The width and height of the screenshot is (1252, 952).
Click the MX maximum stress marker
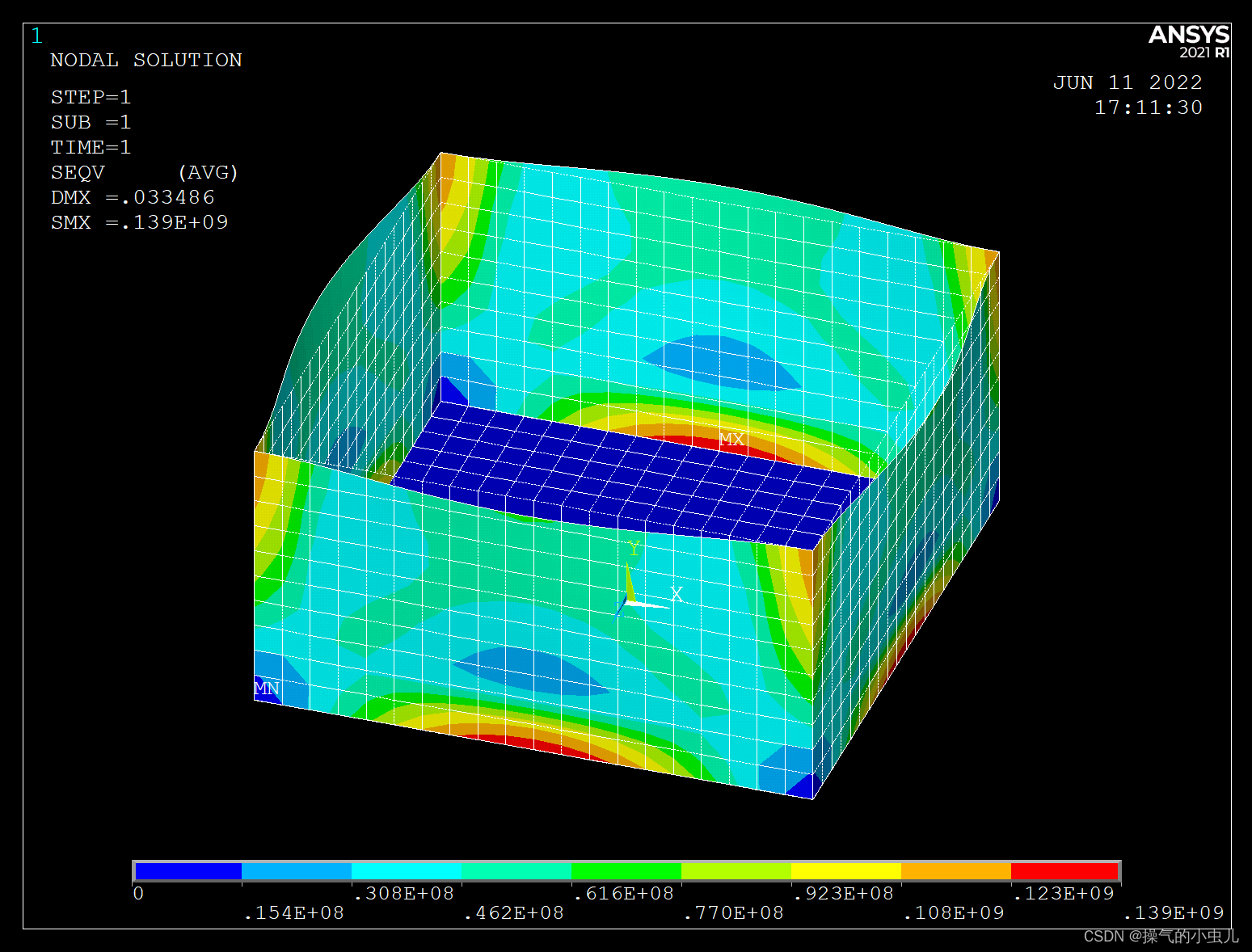pos(731,439)
